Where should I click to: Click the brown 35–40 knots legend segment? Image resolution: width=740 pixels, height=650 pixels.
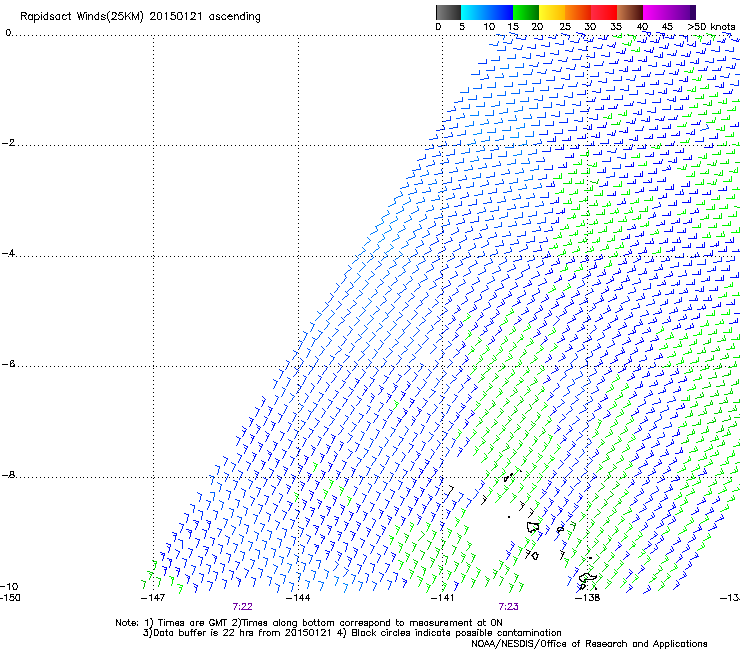630,12
